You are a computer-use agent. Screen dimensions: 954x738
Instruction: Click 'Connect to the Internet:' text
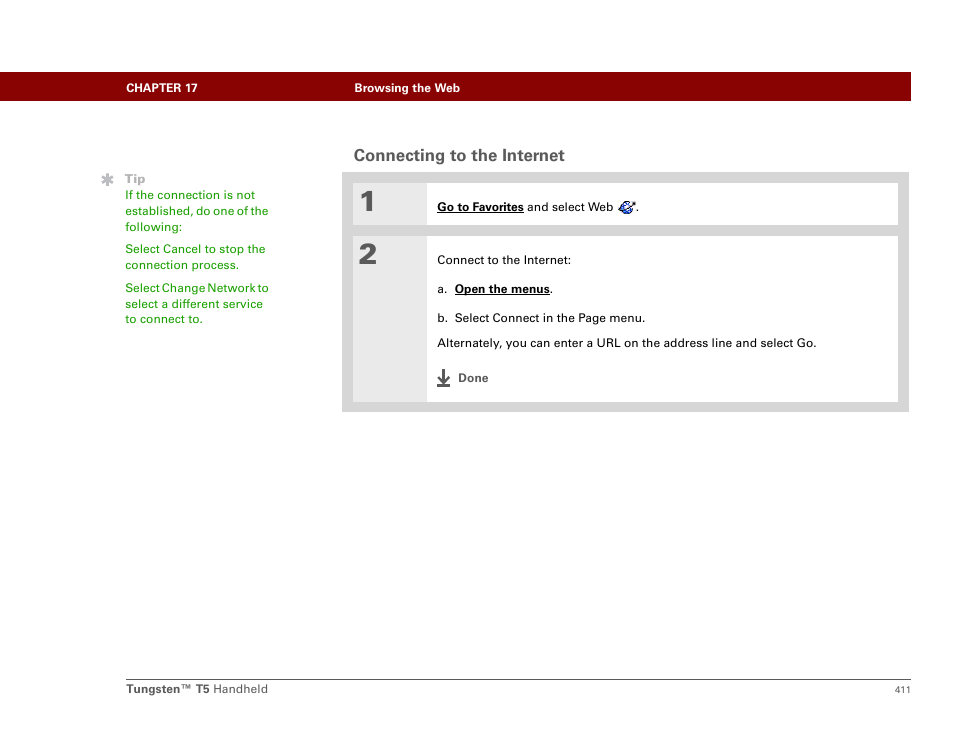[x=504, y=260]
